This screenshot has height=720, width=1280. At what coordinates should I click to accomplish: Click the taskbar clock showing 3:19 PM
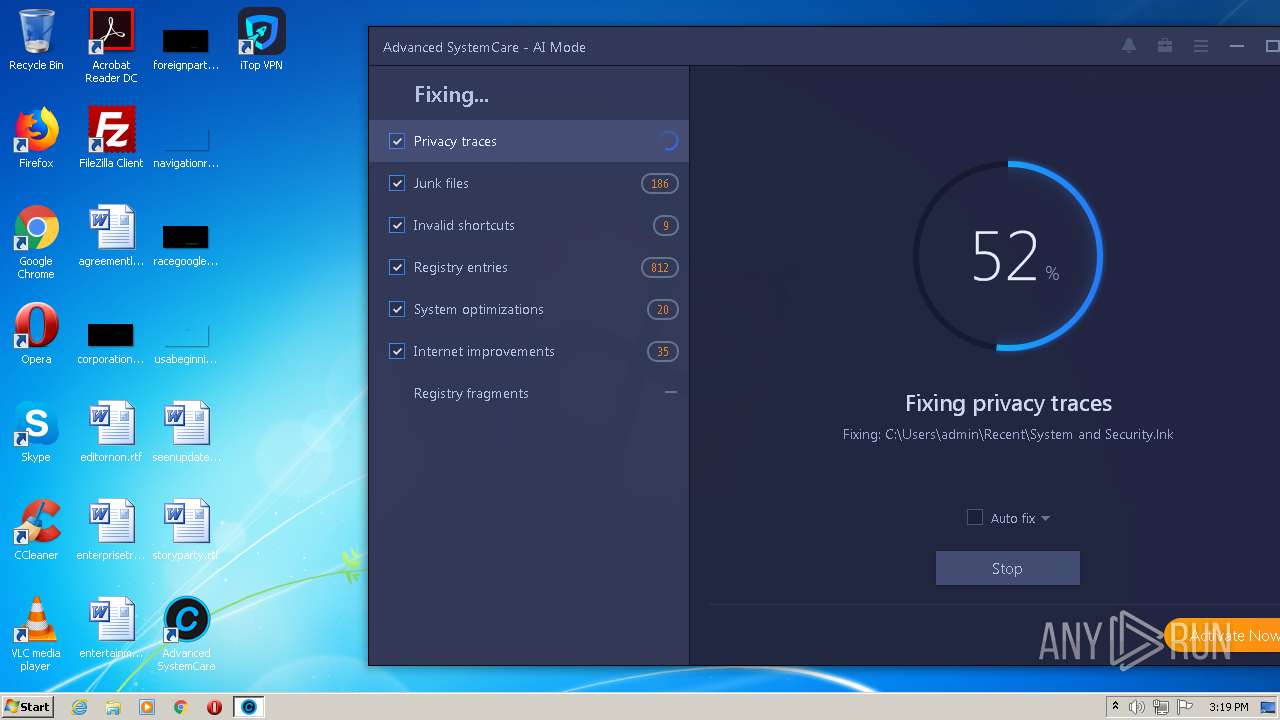[1228, 707]
